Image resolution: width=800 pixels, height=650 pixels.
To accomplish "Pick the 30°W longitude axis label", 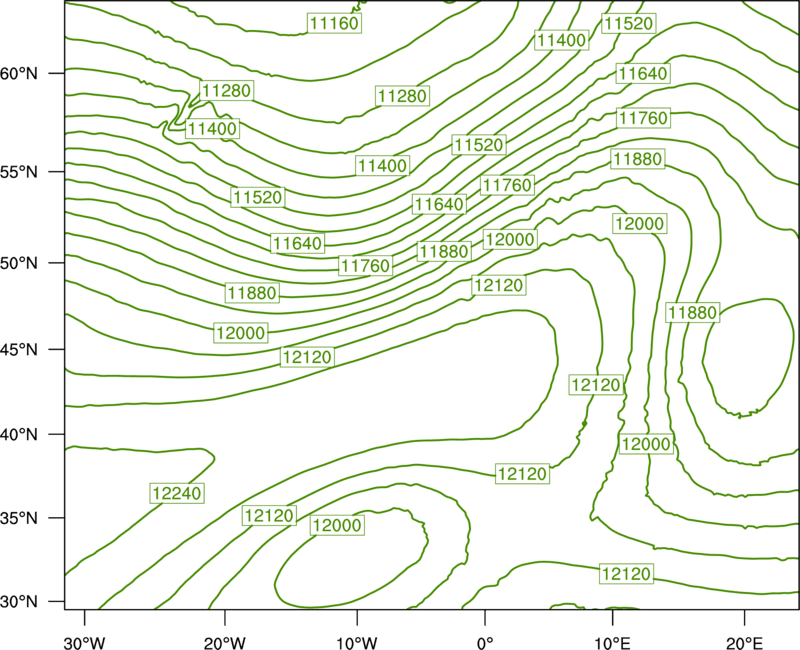I will click(84, 643).
